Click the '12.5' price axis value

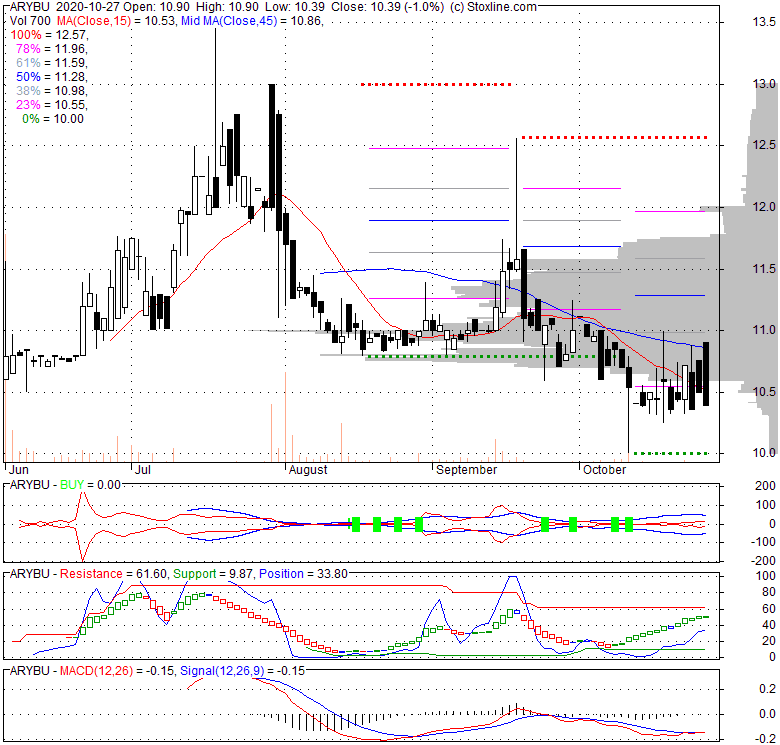(x=764, y=145)
